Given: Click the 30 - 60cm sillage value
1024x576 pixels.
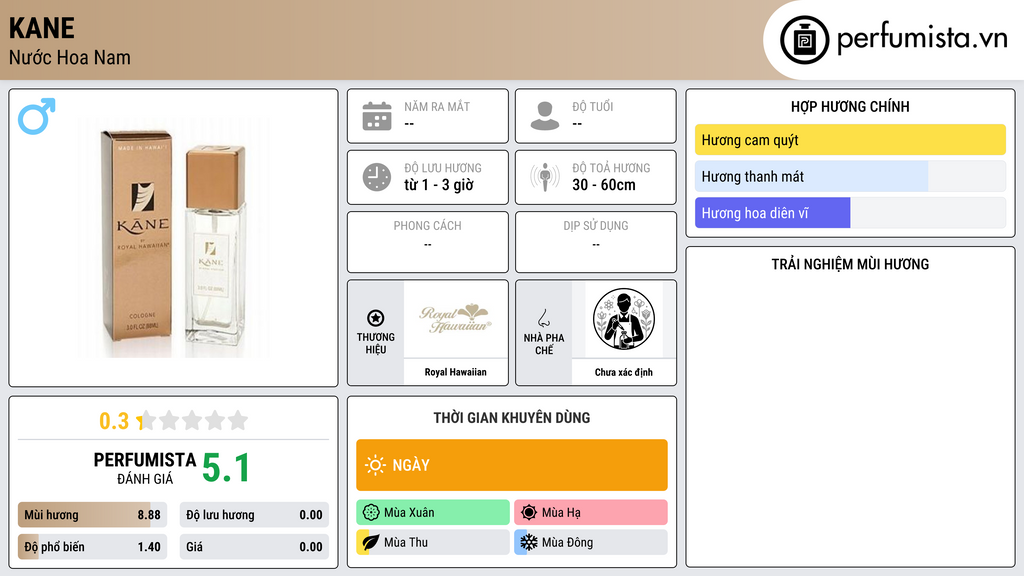Looking at the screenshot, I should (x=604, y=185).
